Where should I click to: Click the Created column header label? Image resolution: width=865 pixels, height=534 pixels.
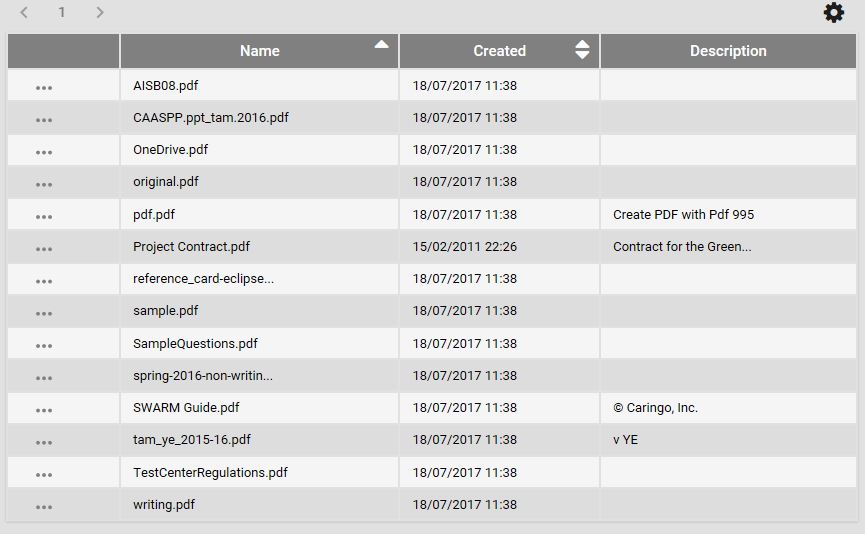click(499, 51)
